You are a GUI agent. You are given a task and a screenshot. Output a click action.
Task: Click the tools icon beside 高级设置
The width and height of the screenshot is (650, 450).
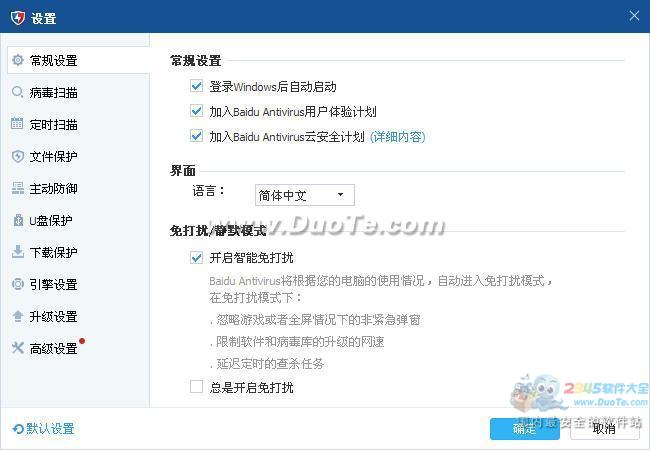pos(18,348)
